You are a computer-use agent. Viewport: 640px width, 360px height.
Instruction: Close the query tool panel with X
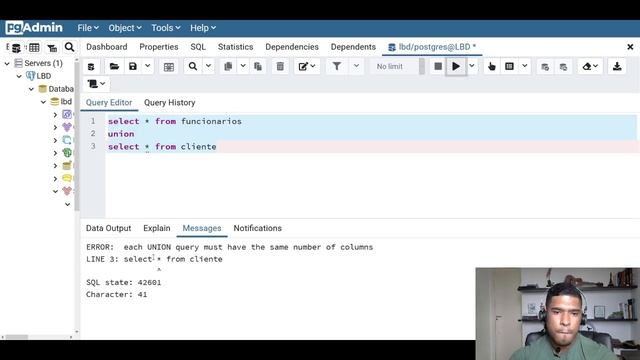[x=630, y=47]
